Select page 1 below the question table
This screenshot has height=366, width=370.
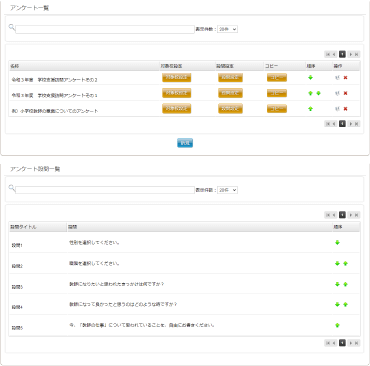click(342, 343)
